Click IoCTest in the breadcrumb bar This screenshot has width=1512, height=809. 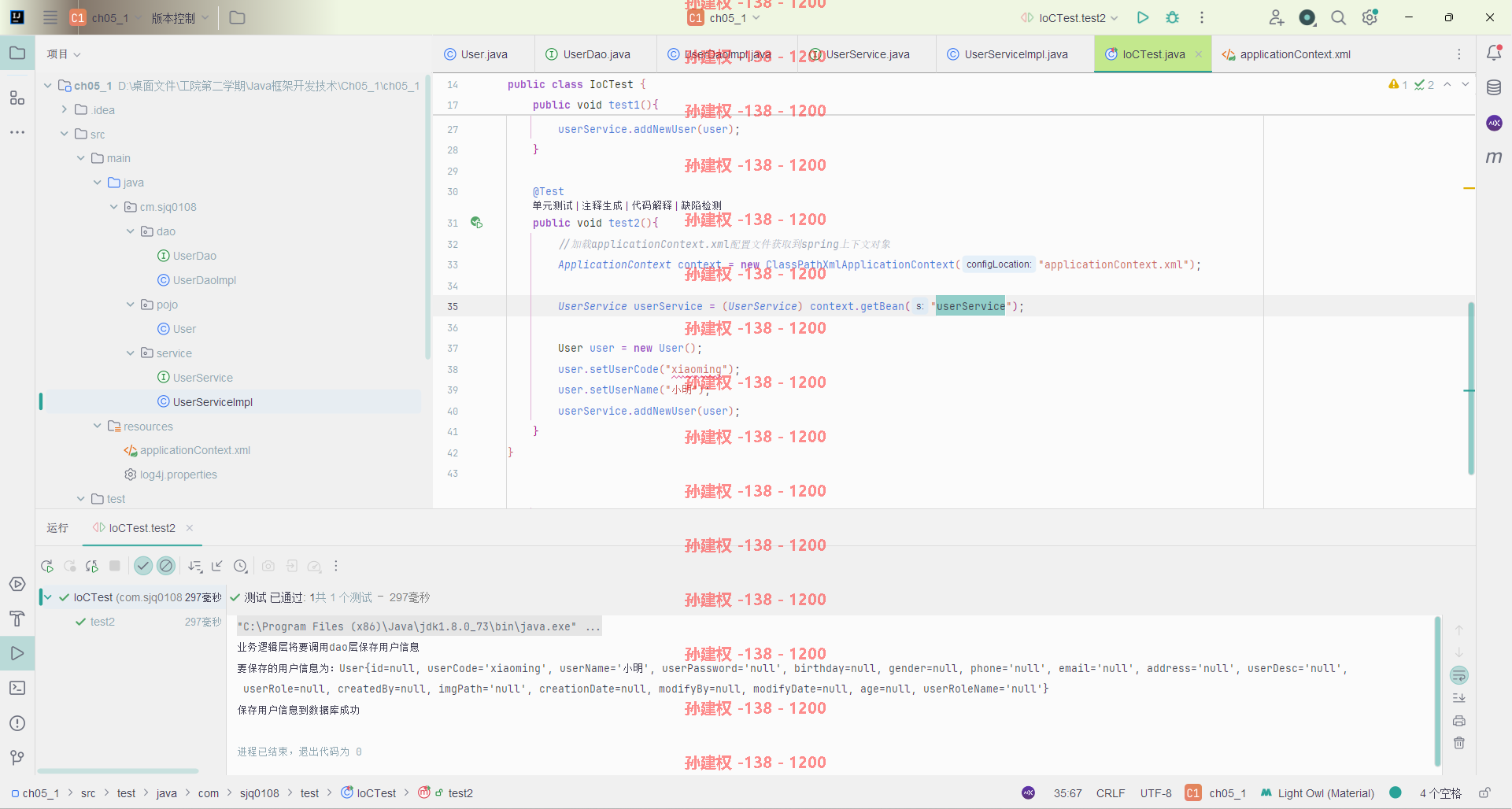368,793
